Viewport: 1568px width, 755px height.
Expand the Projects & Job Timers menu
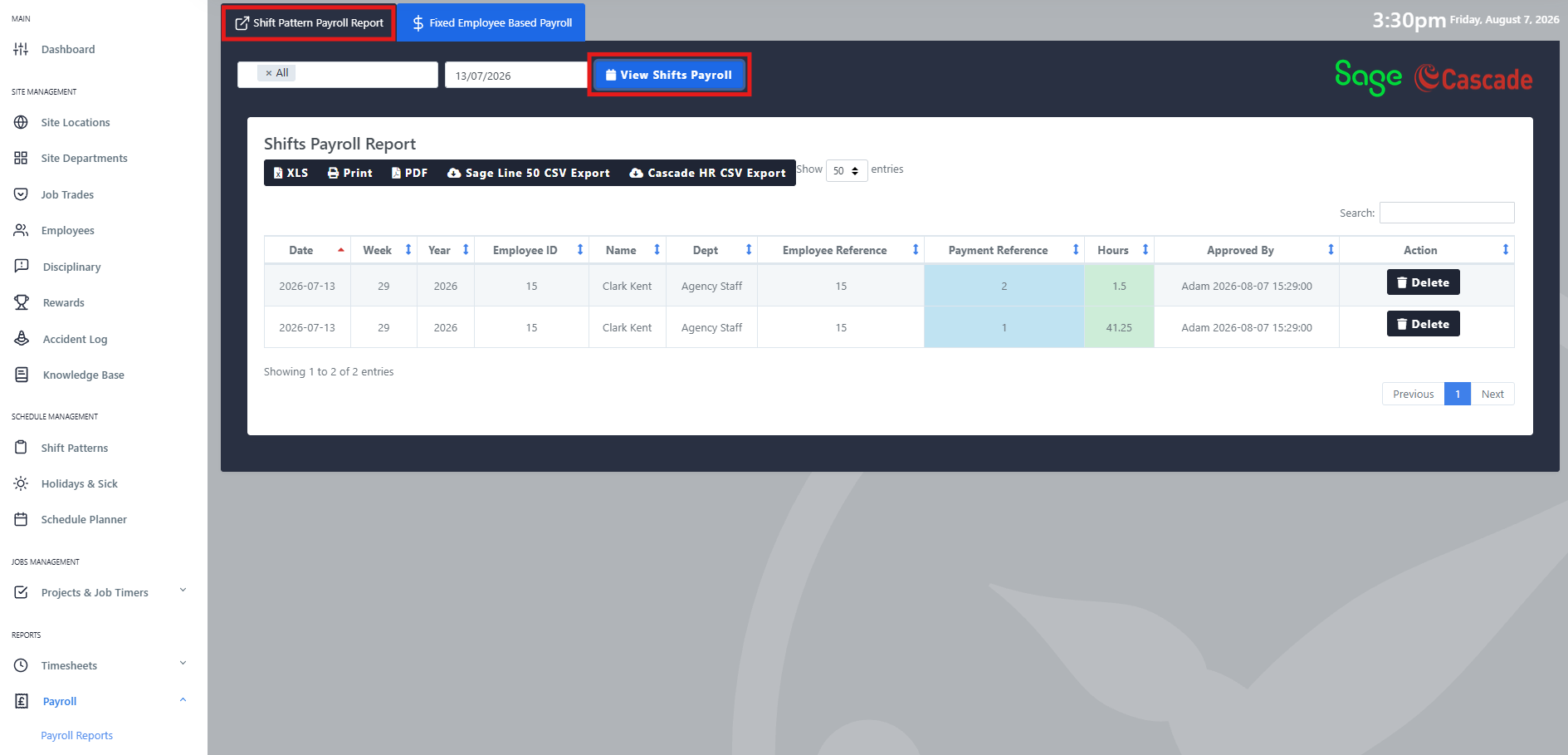click(183, 591)
